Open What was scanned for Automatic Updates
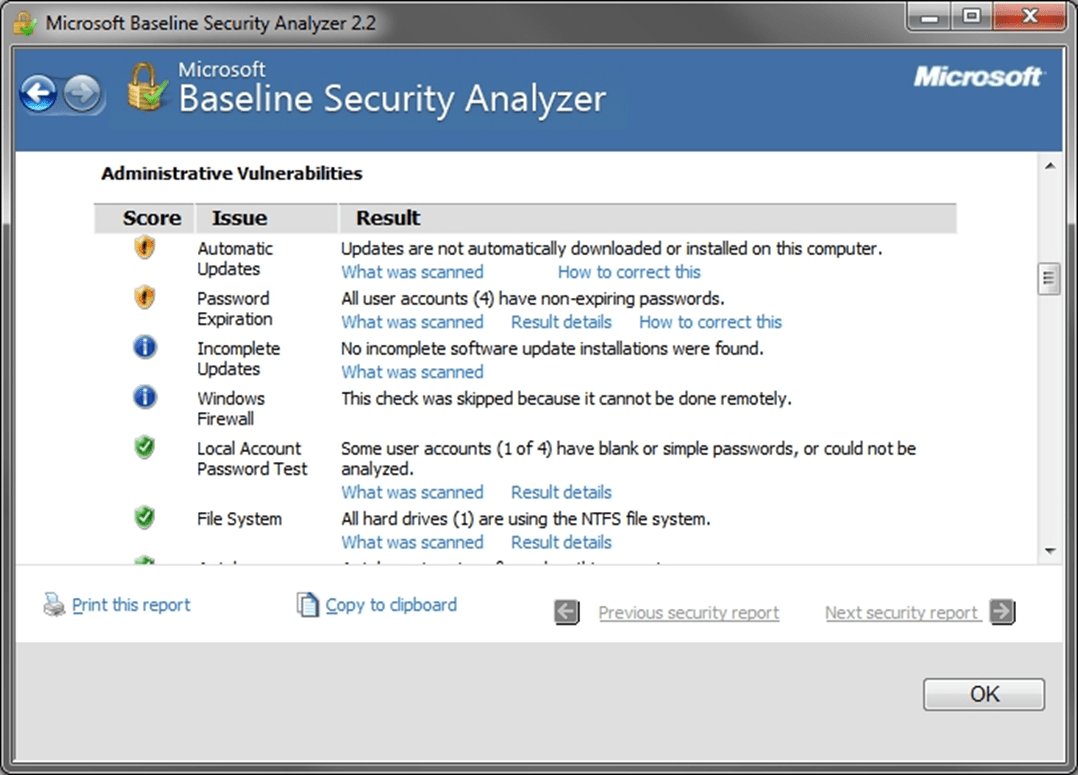This screenshot has height=775, width=1078. tap(412, 272)
